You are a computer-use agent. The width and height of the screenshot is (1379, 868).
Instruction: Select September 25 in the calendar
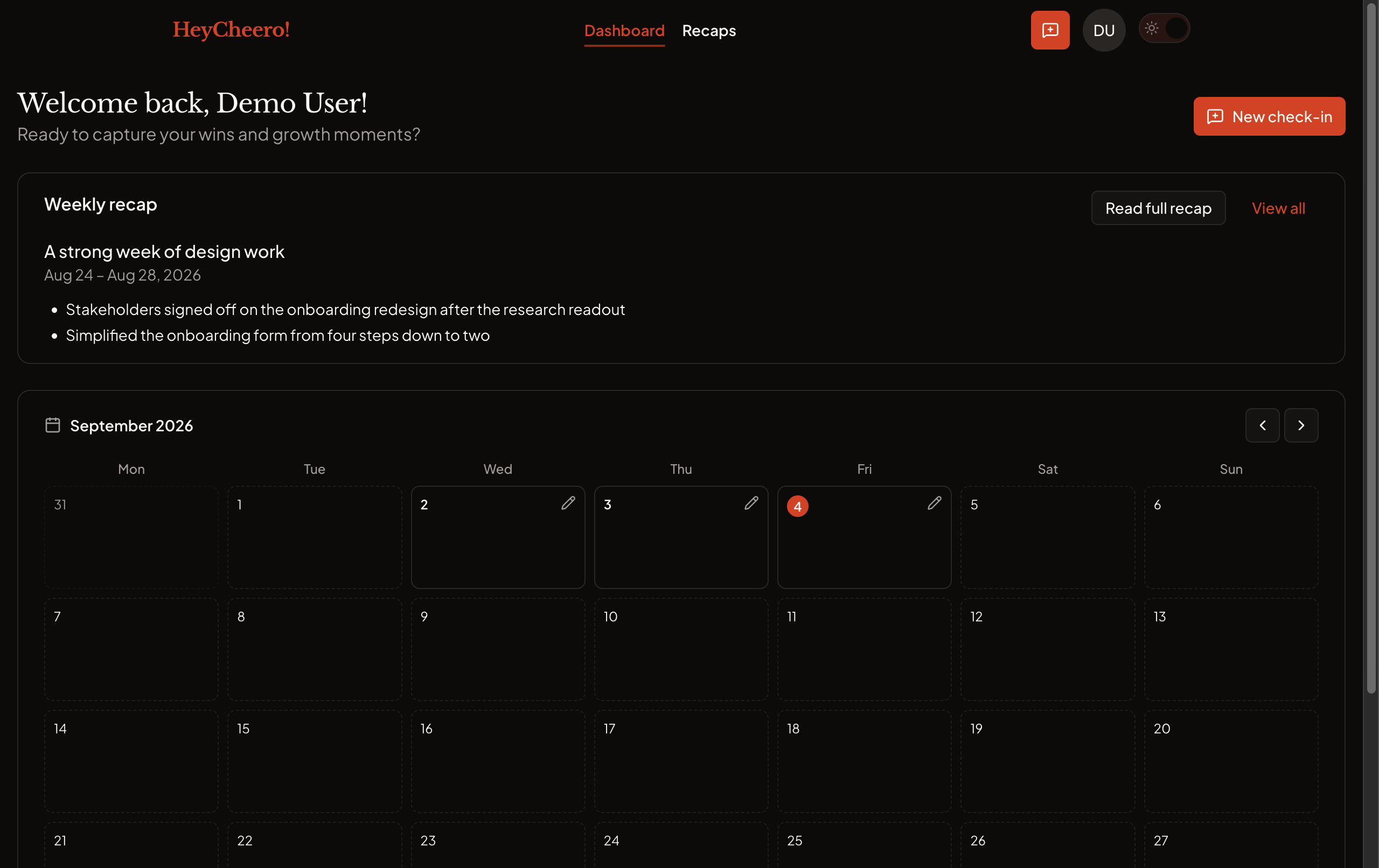pyautogui.click(x=864, y=845)
